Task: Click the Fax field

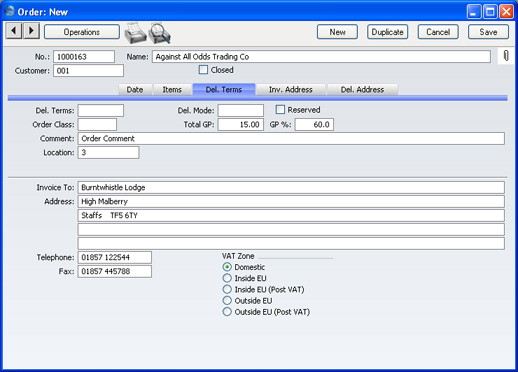Action: coord(115,271)
